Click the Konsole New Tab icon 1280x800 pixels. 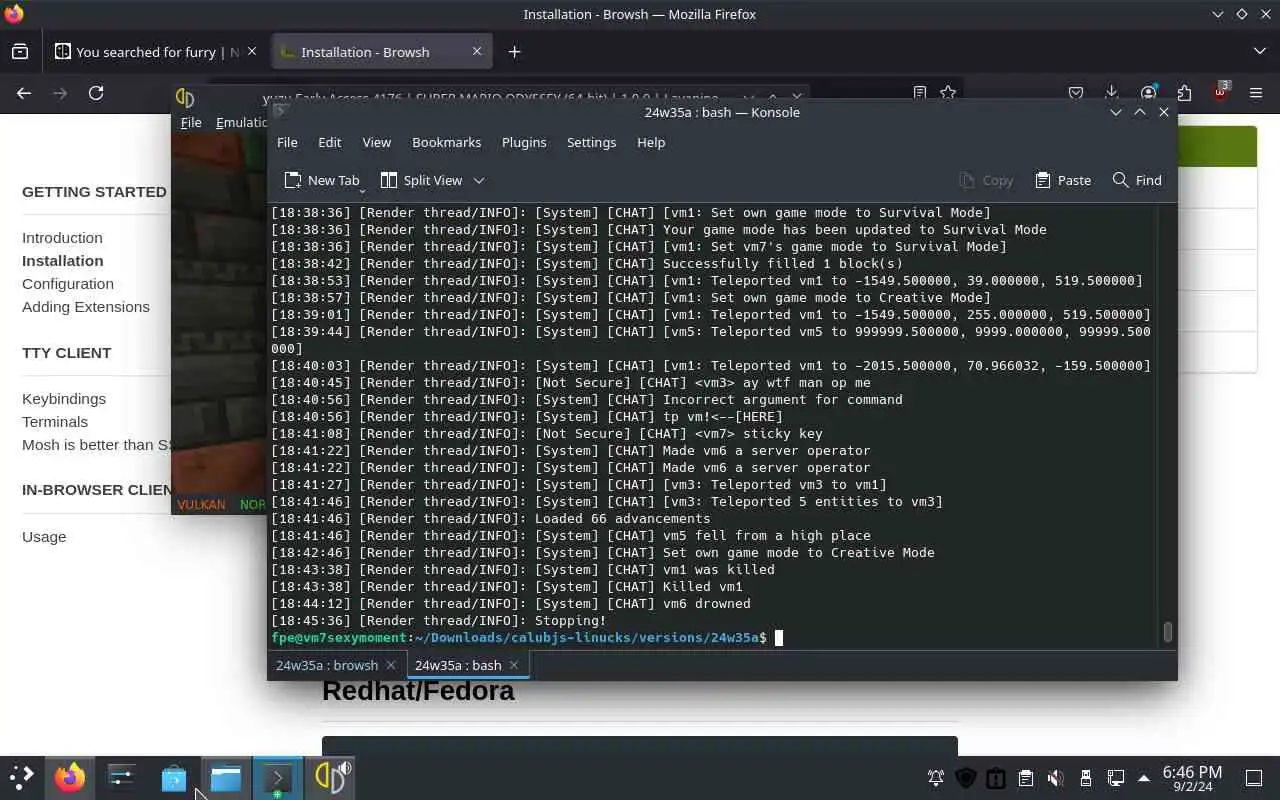(x=293, y=180)
